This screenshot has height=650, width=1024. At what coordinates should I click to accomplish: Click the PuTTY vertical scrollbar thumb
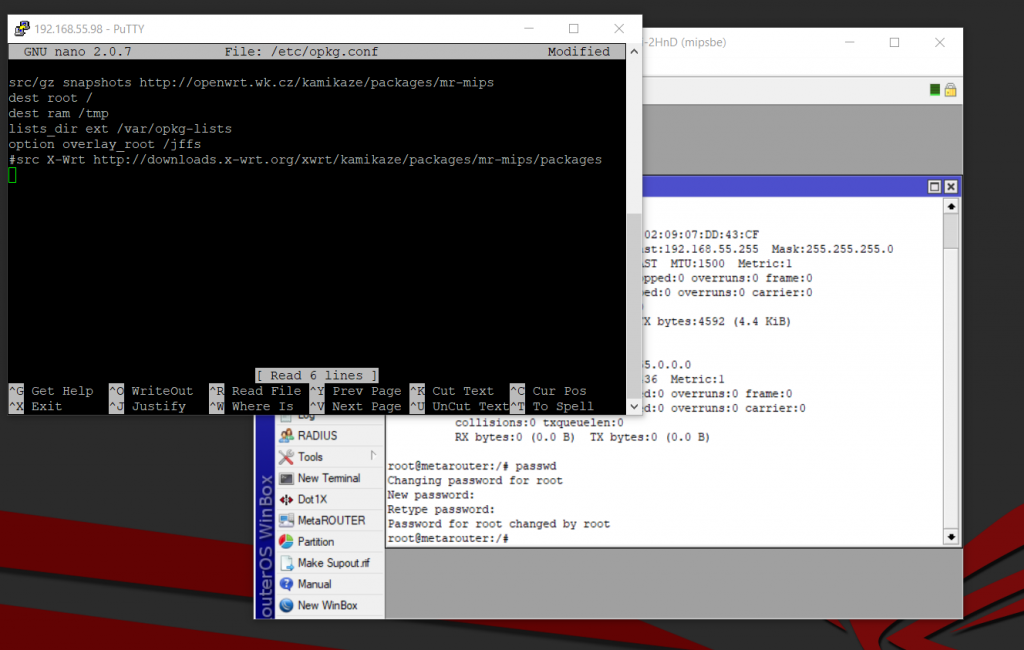[x=633, y=304]
